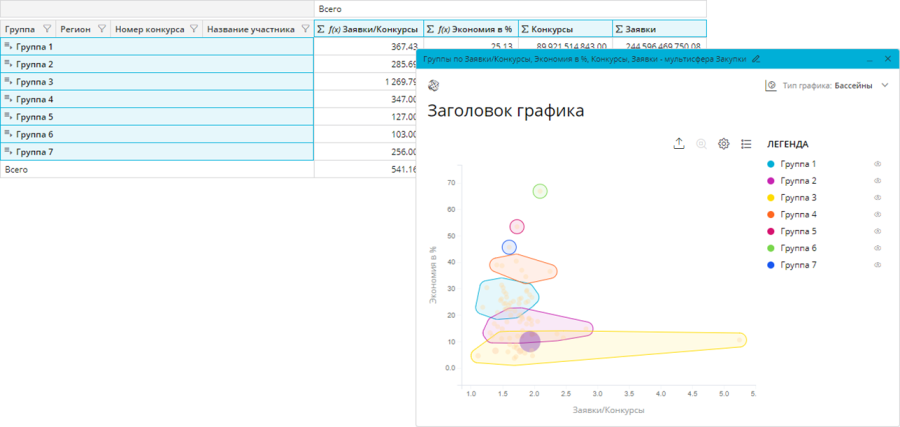Open the filter on Регион column
900x427 pixels.
(101, 30)
